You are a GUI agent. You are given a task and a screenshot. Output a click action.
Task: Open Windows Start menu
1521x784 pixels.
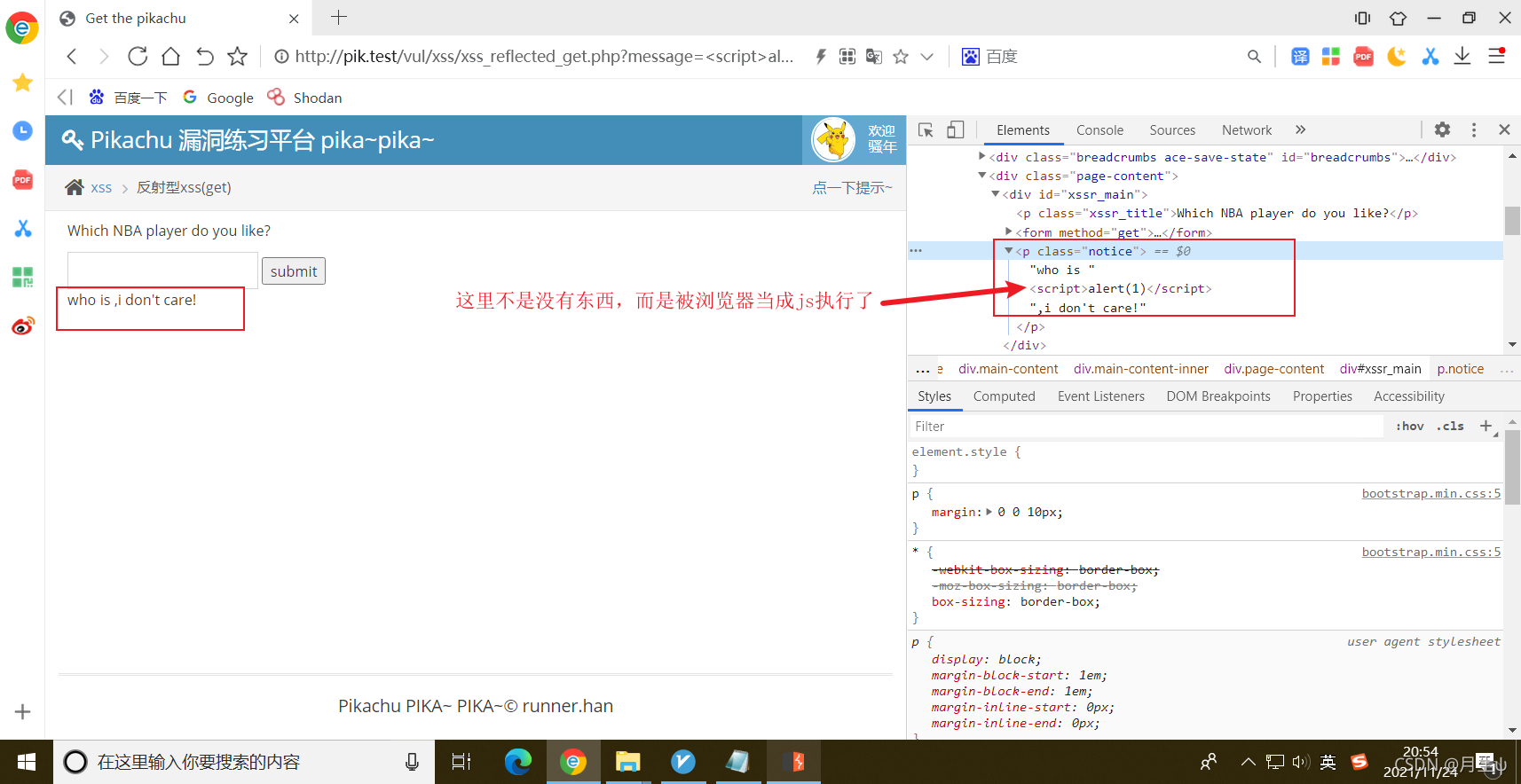[x=27, y=762]
